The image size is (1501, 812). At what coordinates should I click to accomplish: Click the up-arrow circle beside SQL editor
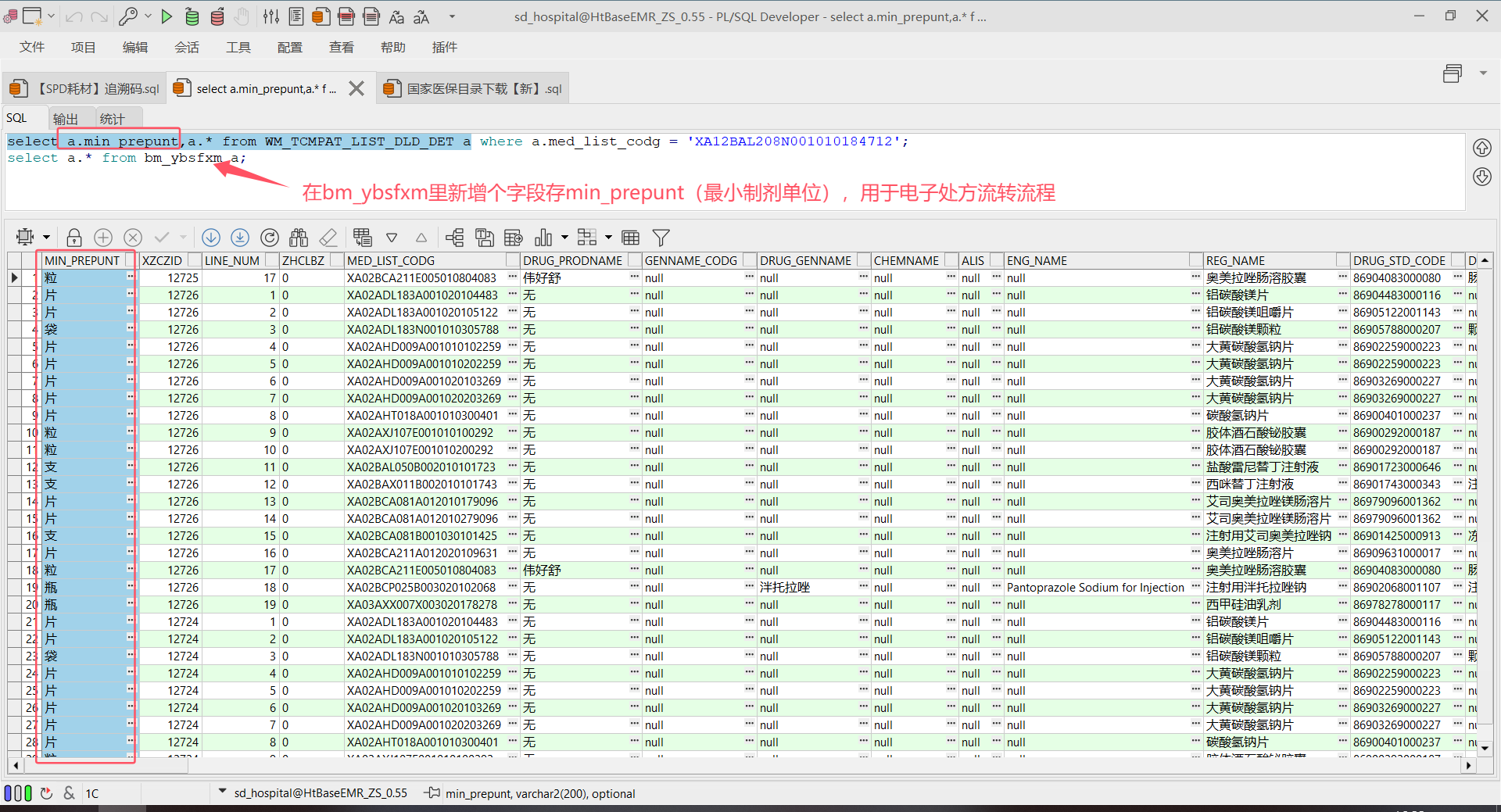click(x=1482, y=148)
